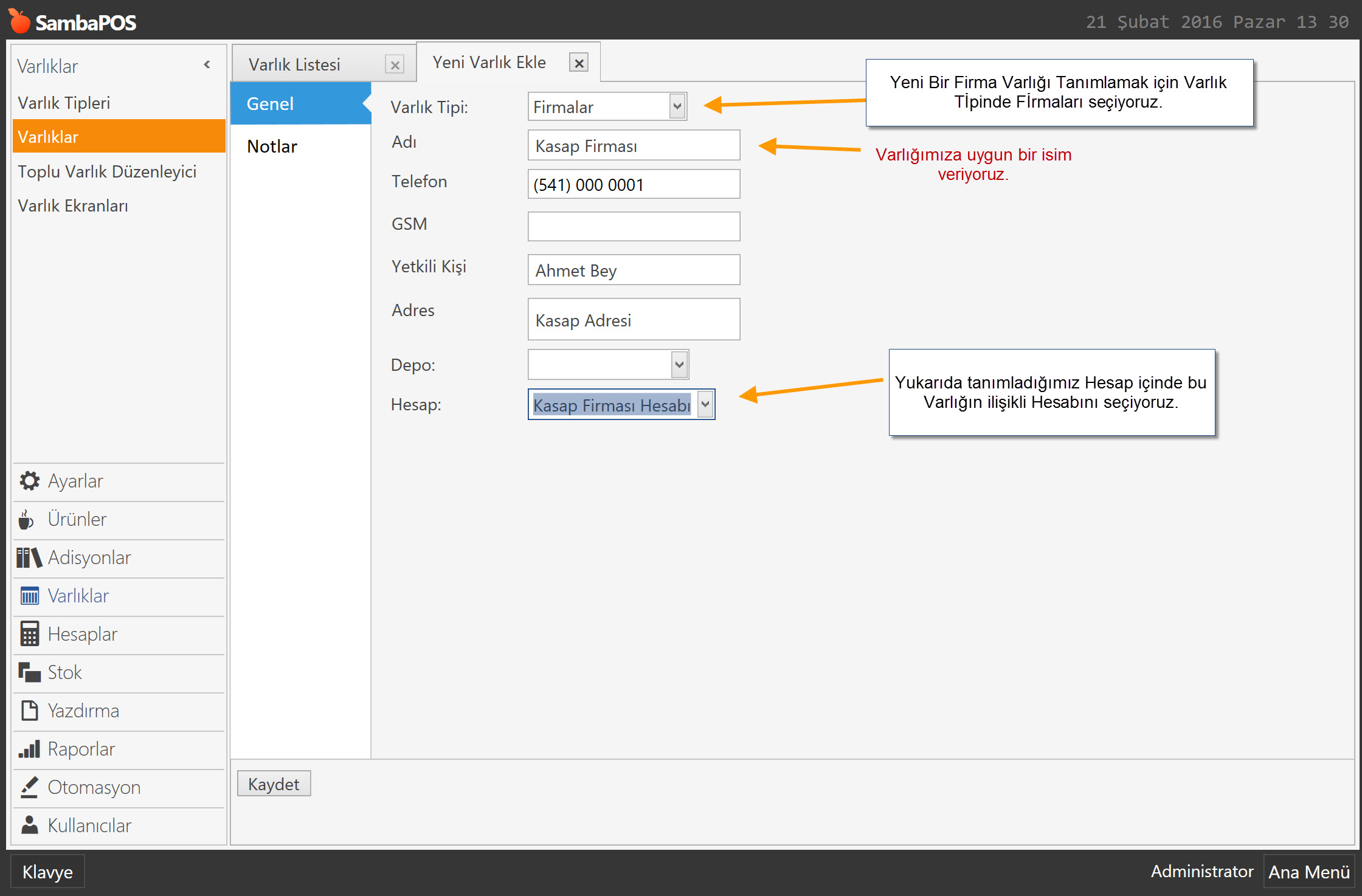Open the Depo dropdown
The width and height of the screenshot is (1362, 896).
pyautogui.click(x=679, y=365)
